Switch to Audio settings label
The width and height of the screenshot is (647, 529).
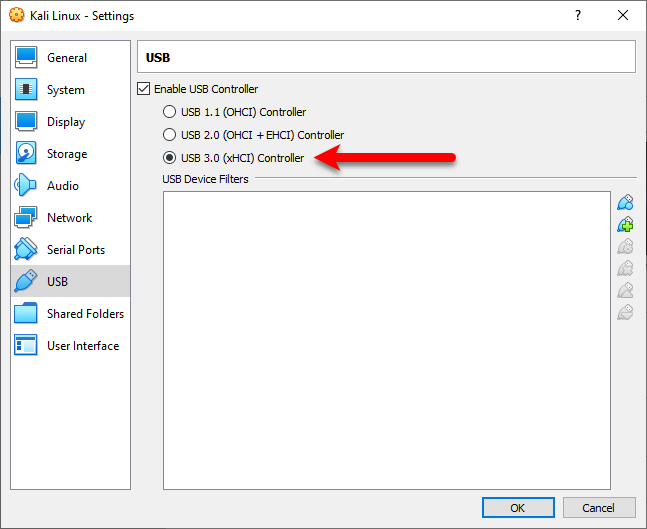click(x=63, y=186)
